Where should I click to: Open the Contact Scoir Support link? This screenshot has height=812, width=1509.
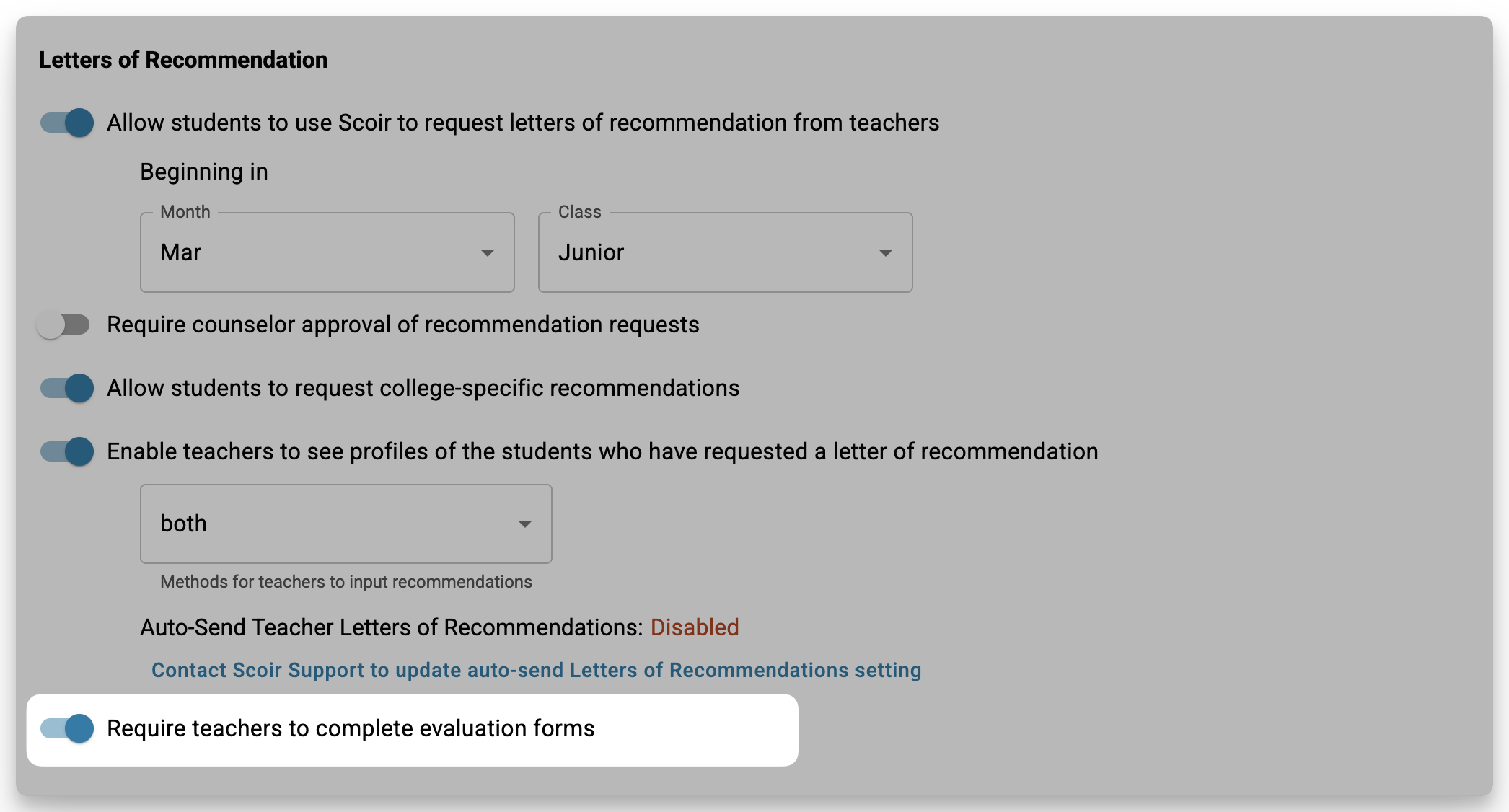coord(536,671)
